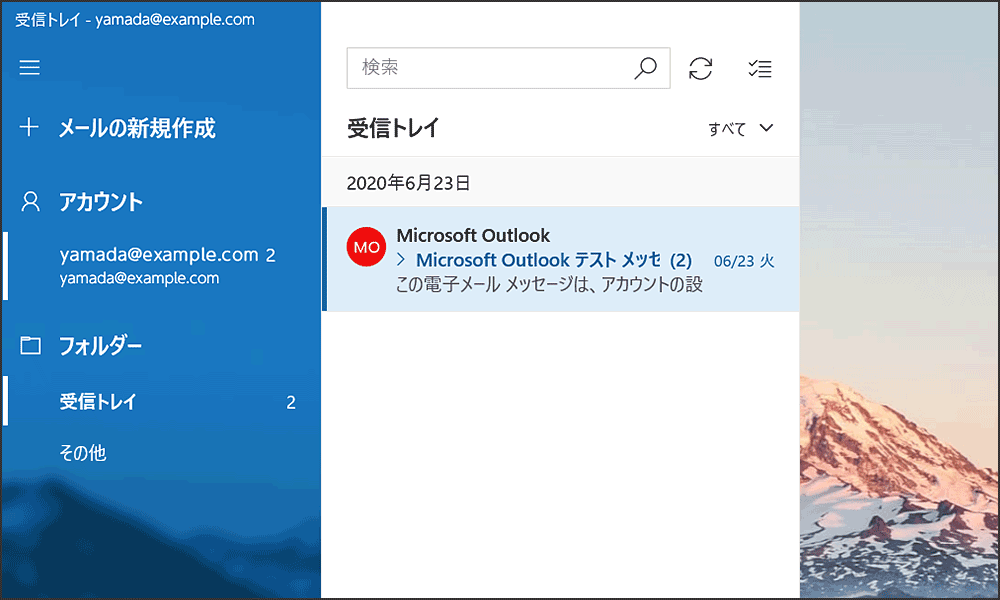Open the アカウント section
The width and height of the screenshot is (1000, 600).
point(101,202)
